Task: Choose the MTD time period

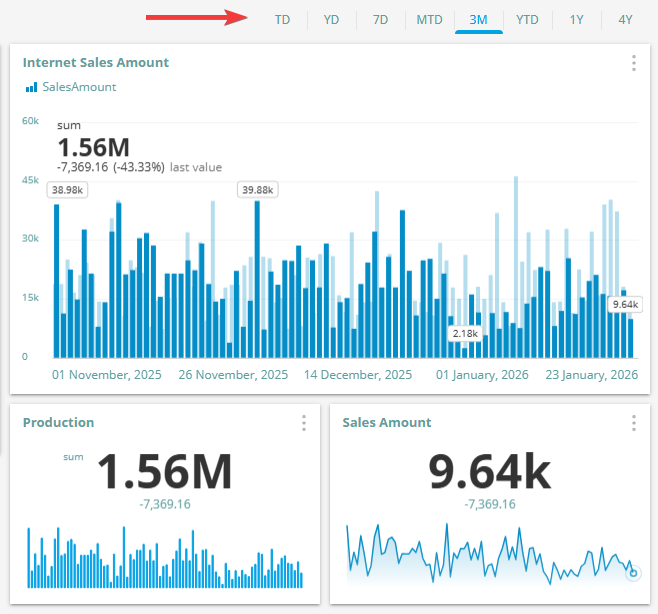Action: coord(429,19)
